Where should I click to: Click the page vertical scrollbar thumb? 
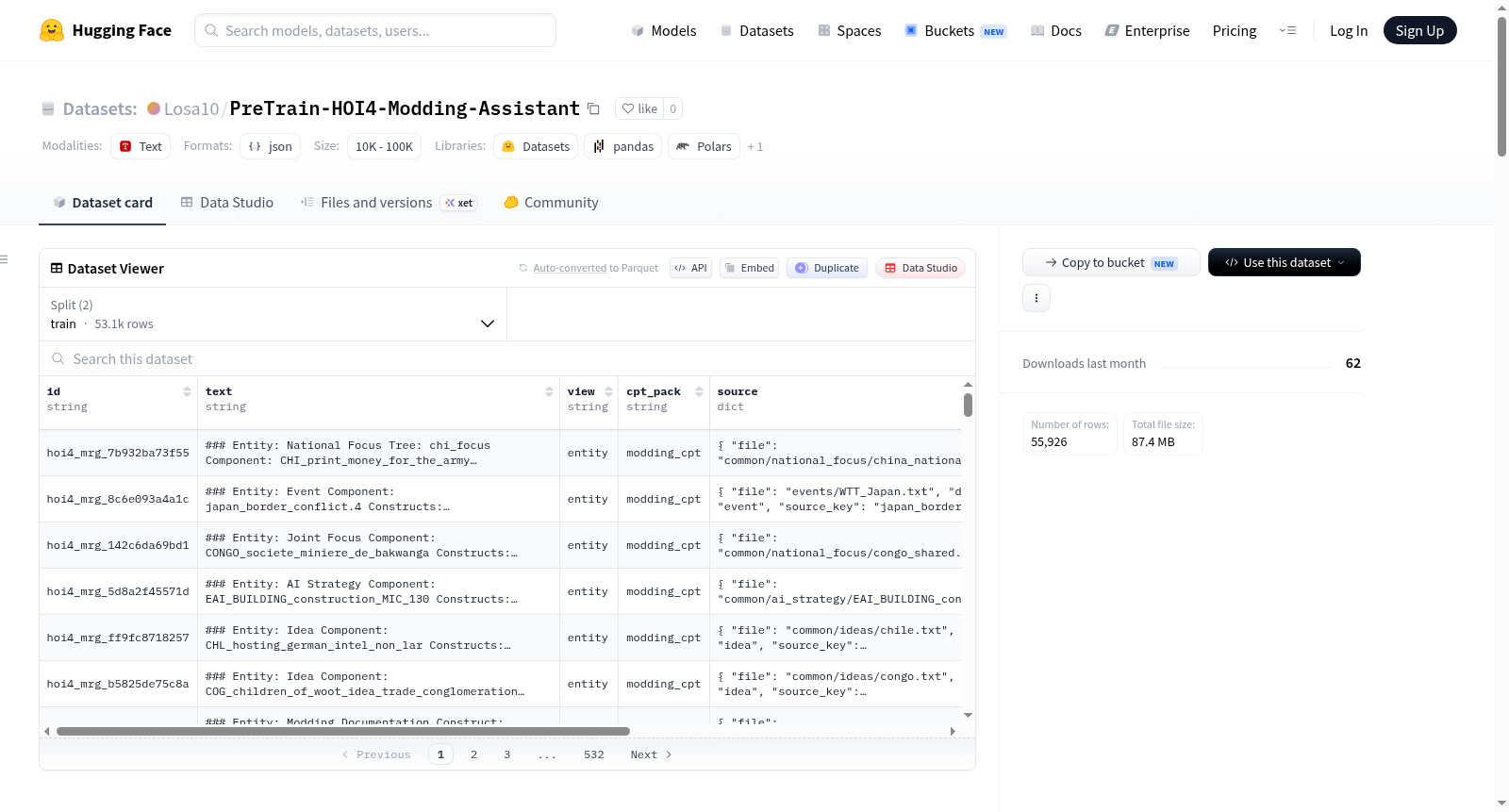[x=1501, y=87]
